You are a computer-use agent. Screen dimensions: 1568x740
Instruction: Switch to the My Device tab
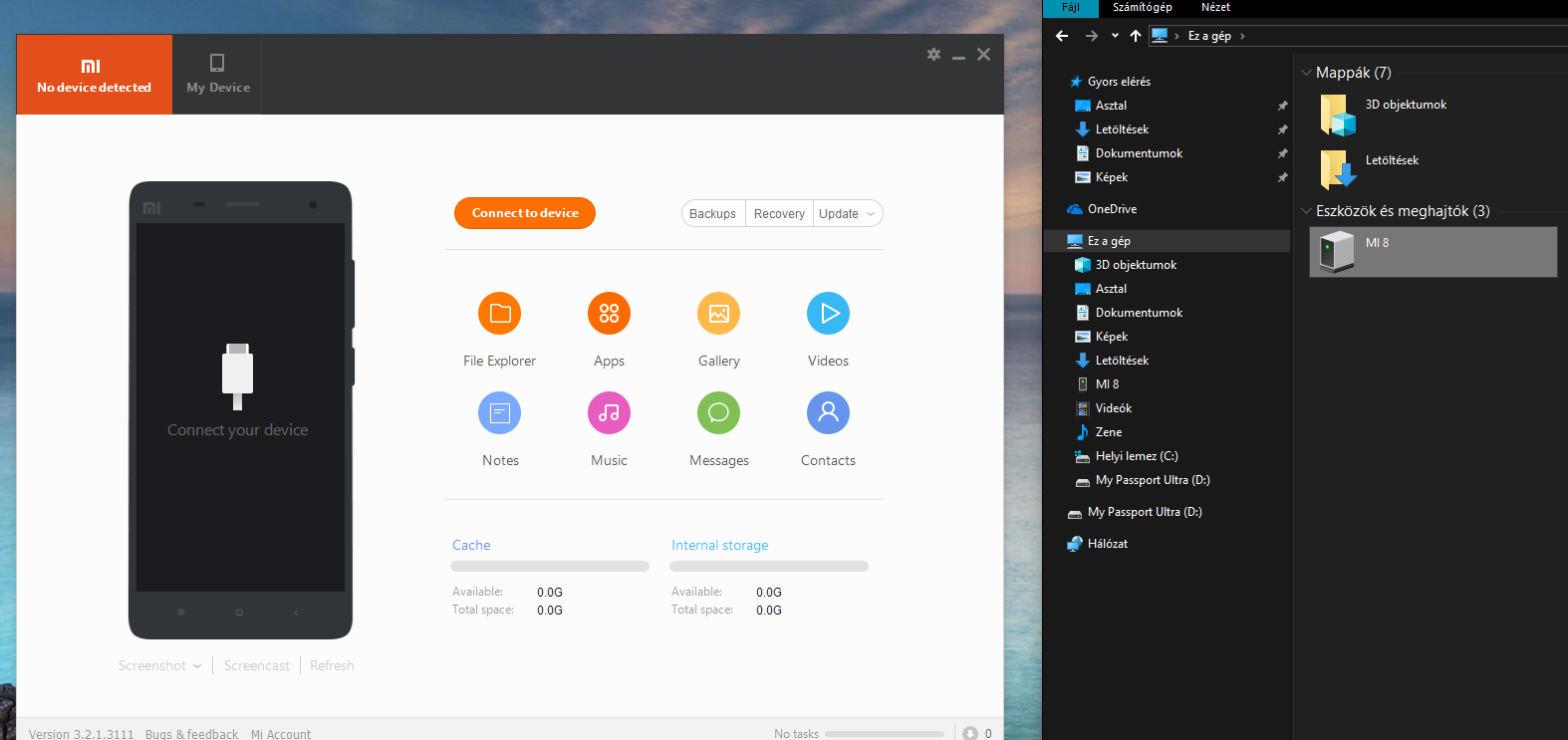(217, 75)
